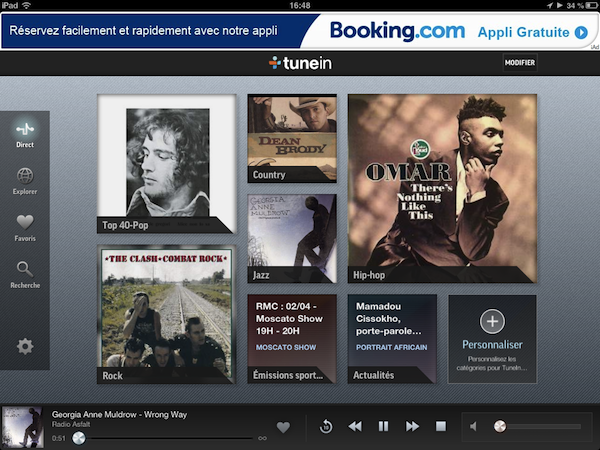The height and width of the screenshot is (450, 600).
Task: Stop the radio playback
Action: pos(441,426)
